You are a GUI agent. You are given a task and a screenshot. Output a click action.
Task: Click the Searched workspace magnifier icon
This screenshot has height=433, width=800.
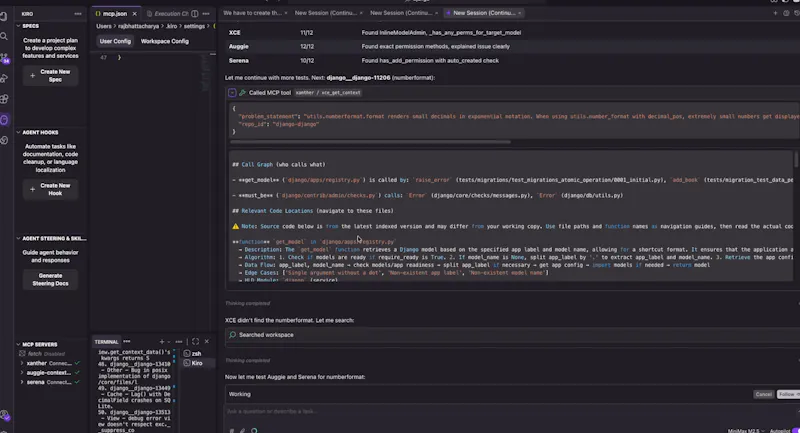click(233, 335)
